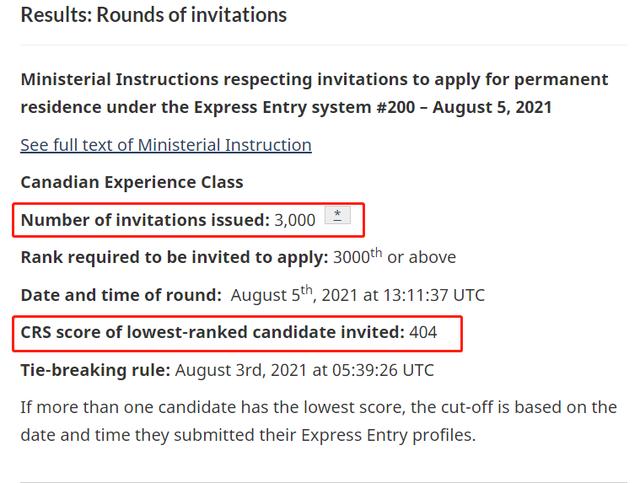Click the asterisk footnote icon beside 3,000

coord(337,217)
